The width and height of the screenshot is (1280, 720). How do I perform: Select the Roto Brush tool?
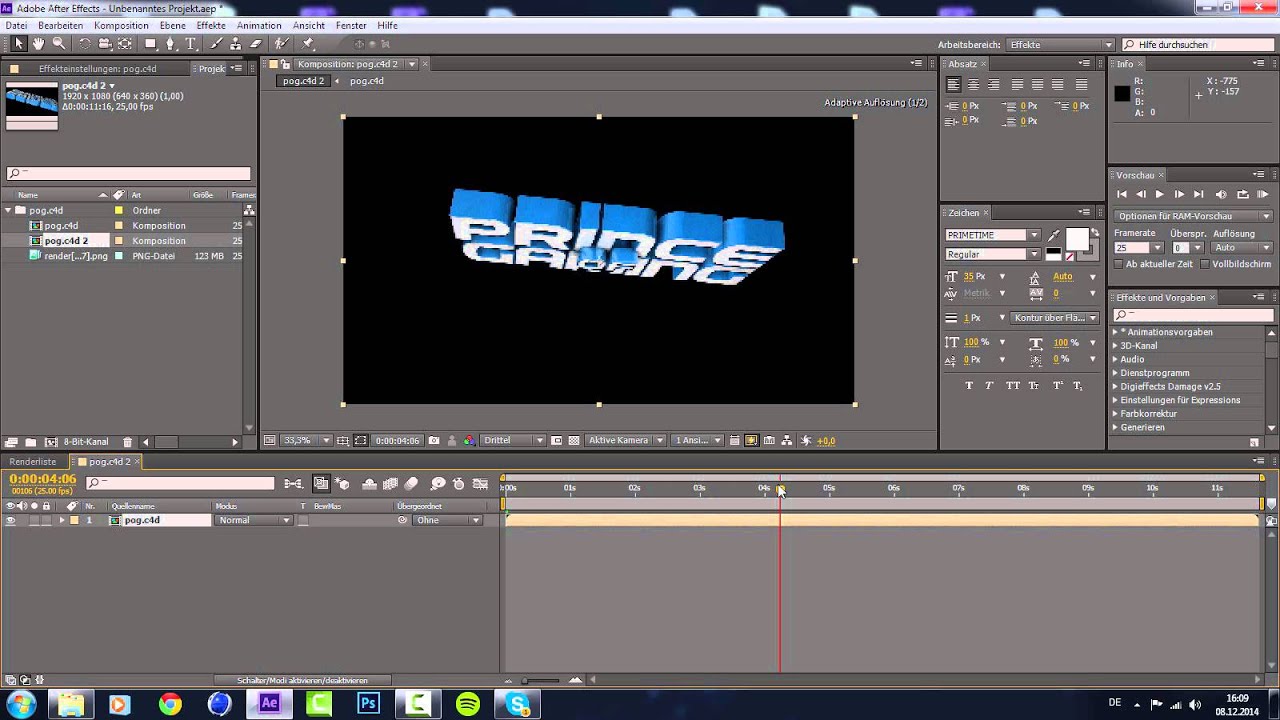tap(282, 44)
